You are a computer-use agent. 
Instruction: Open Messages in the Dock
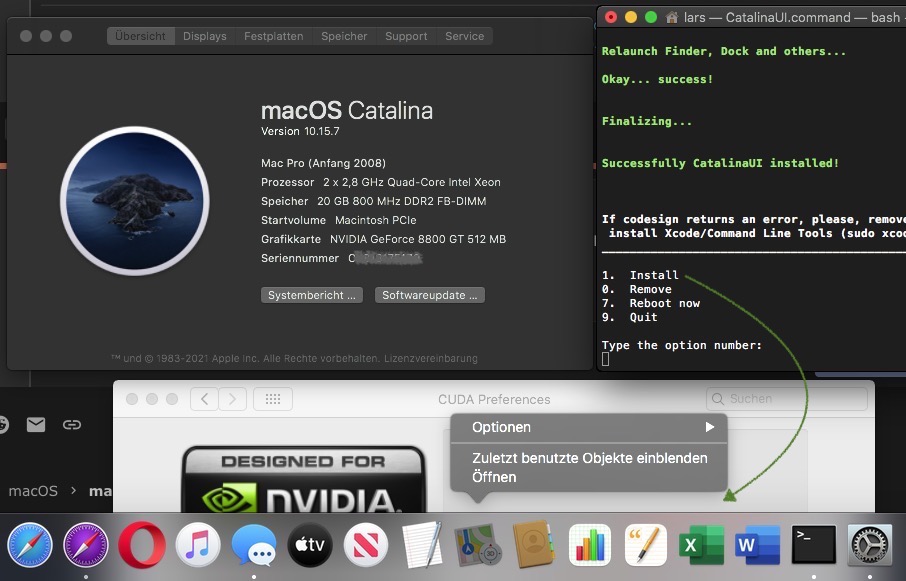click(x=254, y=545)
